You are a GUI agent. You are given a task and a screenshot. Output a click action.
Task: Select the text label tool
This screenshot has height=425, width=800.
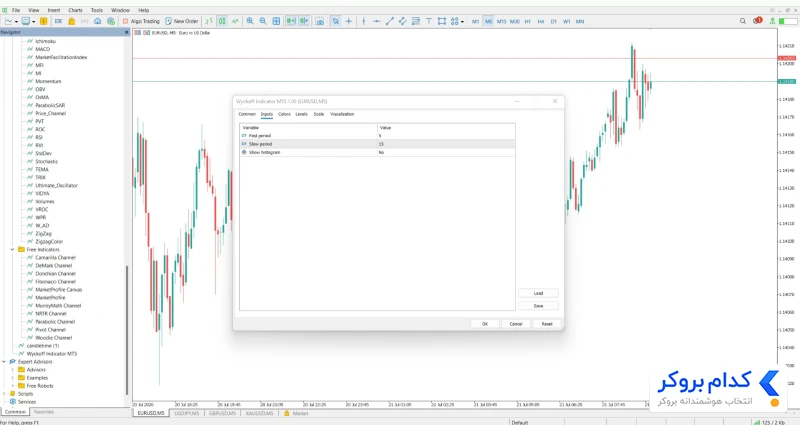coord(429,21)
